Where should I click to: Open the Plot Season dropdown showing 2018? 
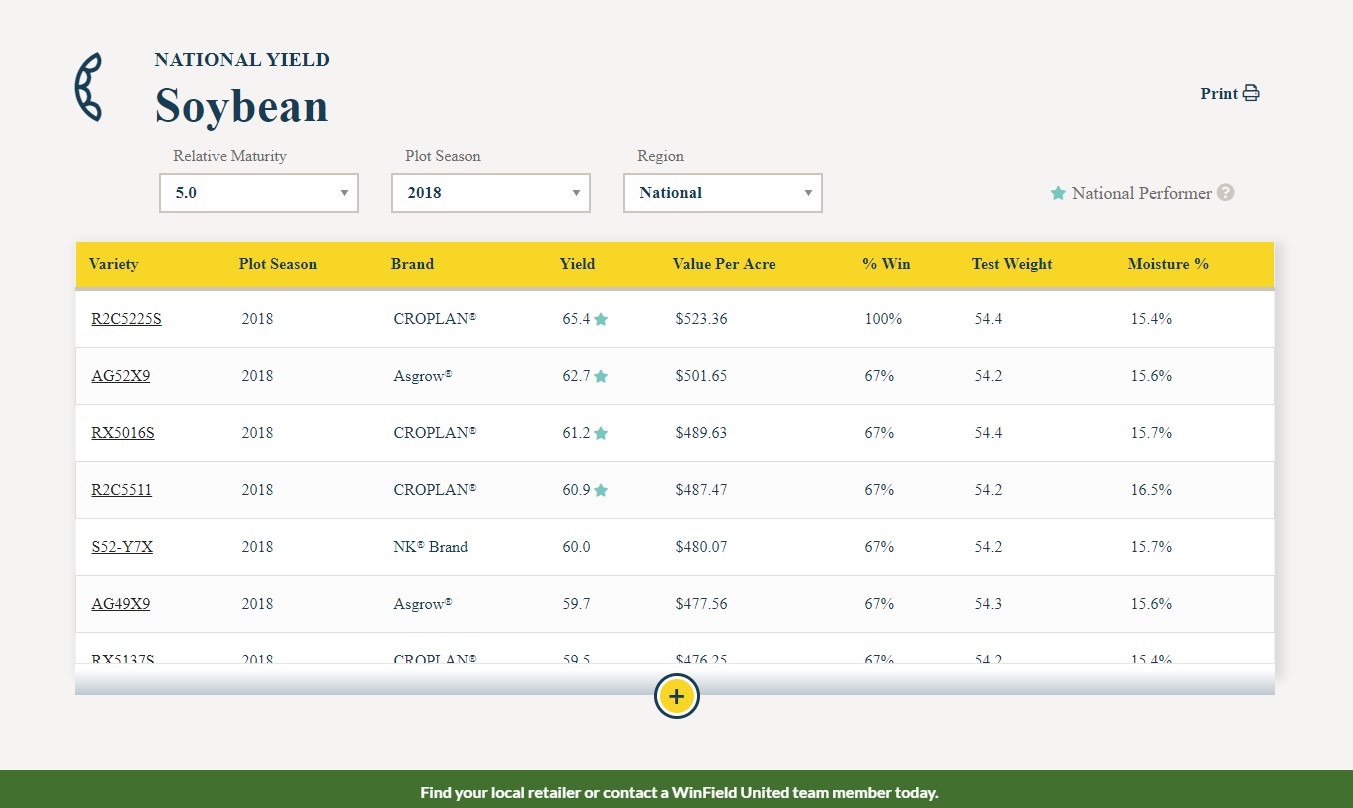point(491,193)
